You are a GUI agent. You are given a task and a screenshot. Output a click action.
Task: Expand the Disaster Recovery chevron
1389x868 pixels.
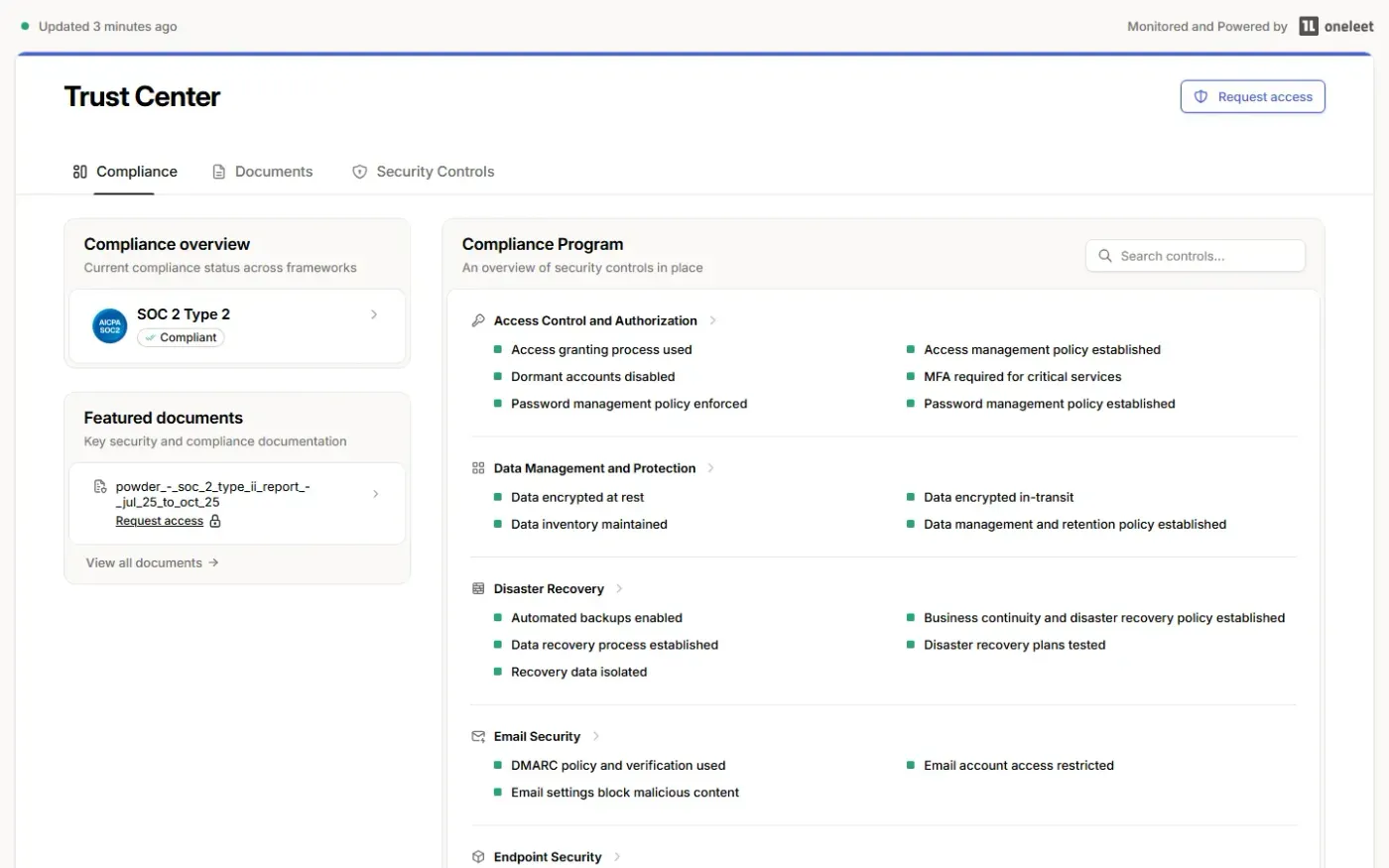(x=619, y=588)
